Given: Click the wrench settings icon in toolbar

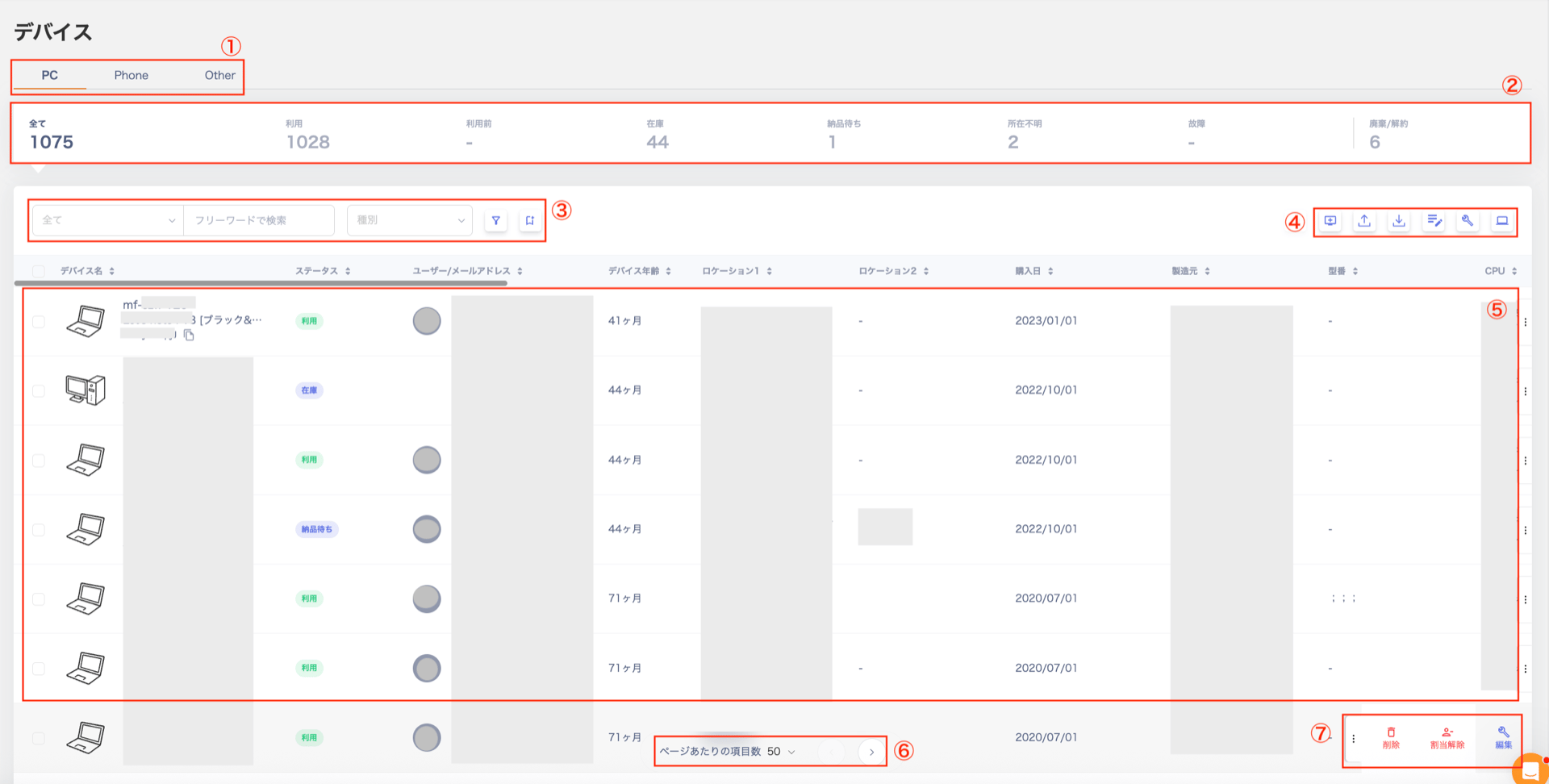Looking at the screenshot, I should [x=1468, y=221].
